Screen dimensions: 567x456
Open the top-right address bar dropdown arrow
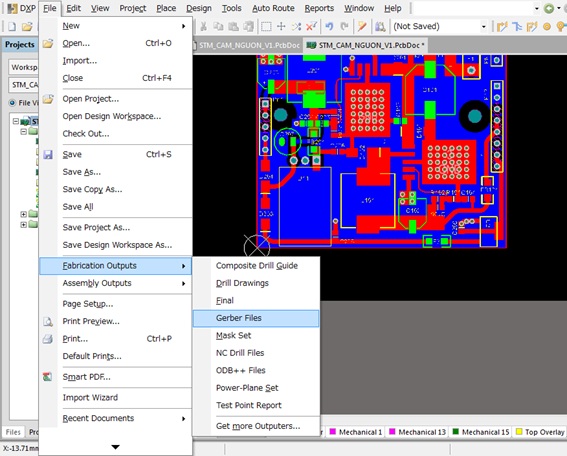click(537, 8)
